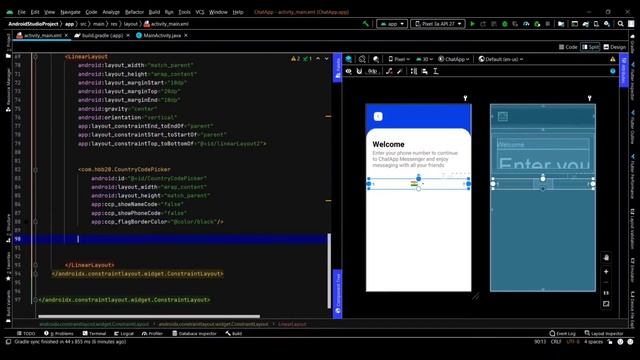Open the Logcat tool window
This screenshot has width=640, height=360.
[x=124, y=333]
